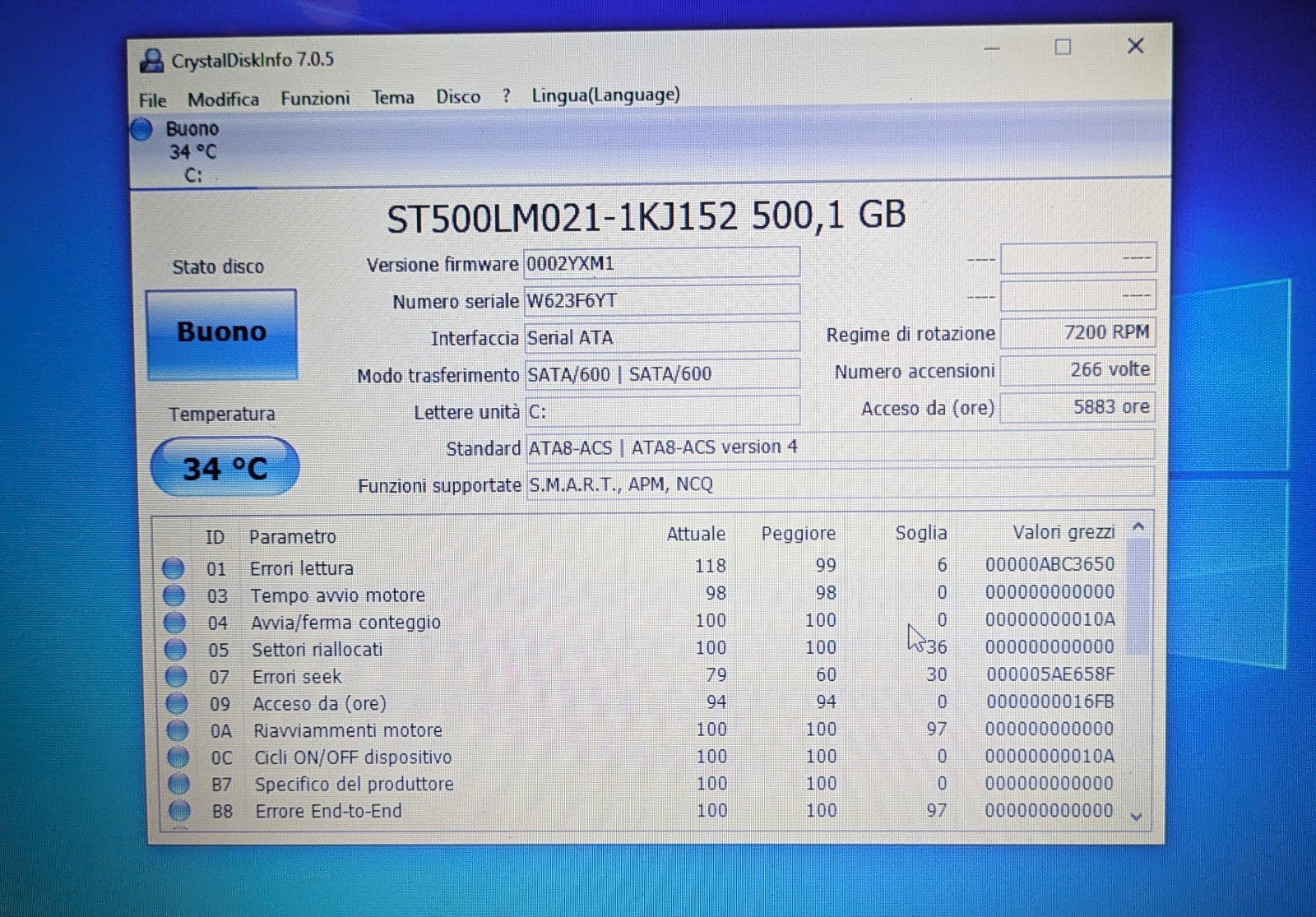
Task: Click the Interfaccia field Serial ATA
Action: [x=661, y=336]
